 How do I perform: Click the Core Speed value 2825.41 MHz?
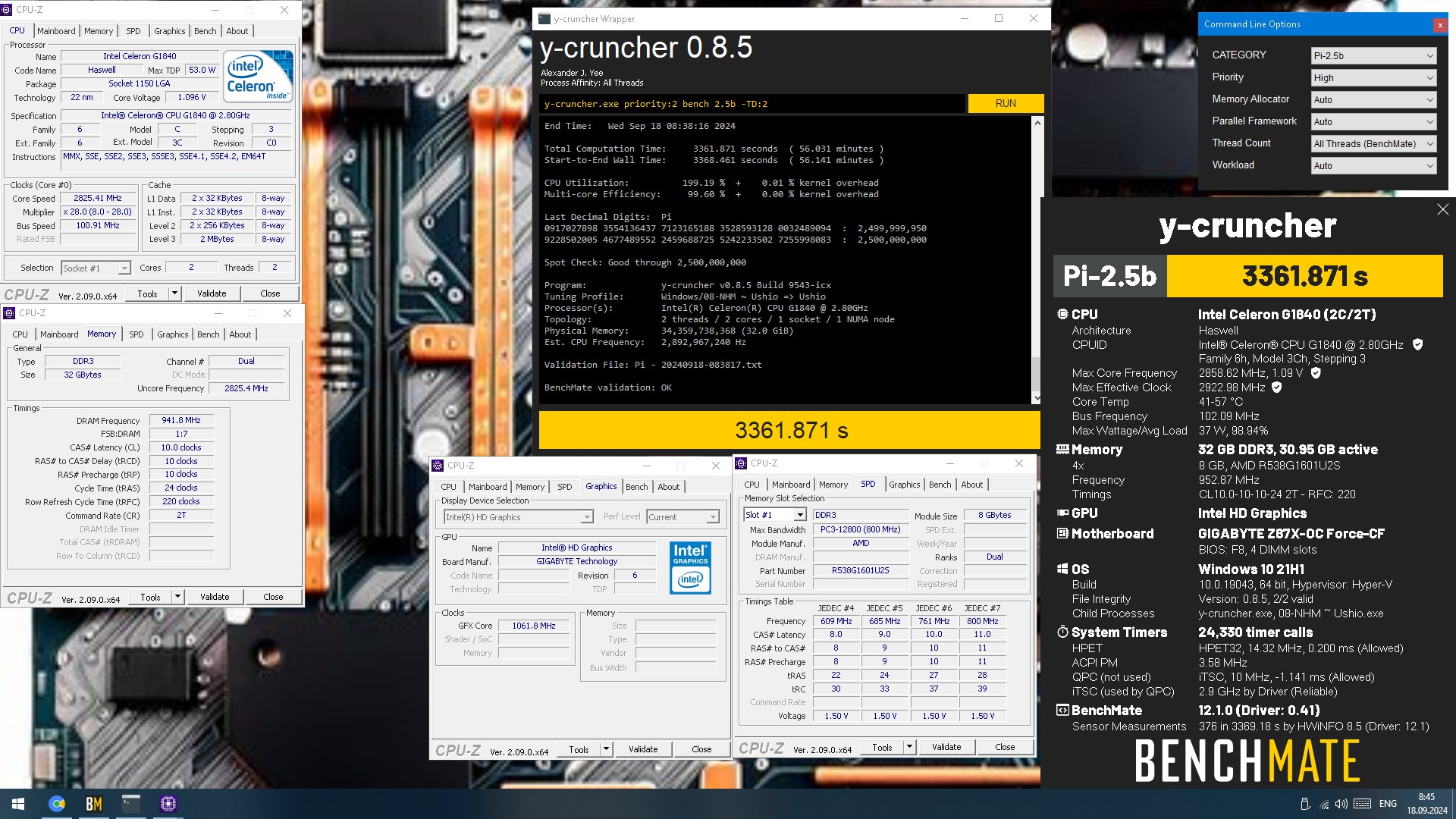[x=98, y=198]
